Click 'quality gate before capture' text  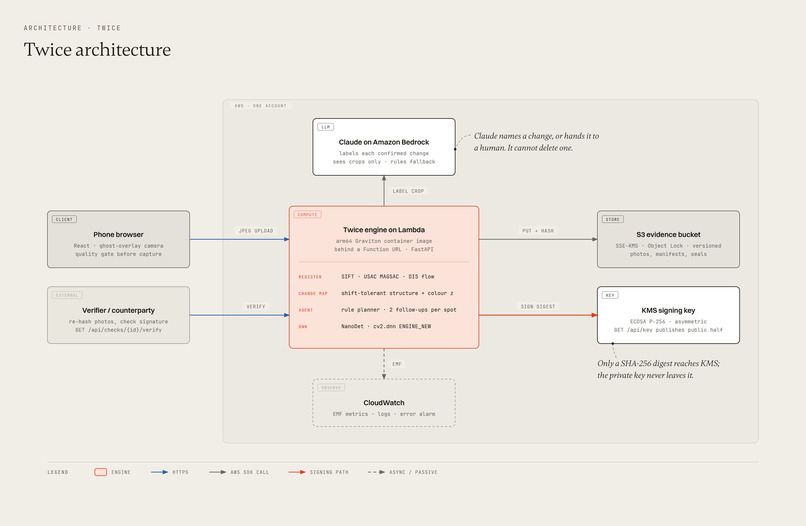tap(118, 254)
